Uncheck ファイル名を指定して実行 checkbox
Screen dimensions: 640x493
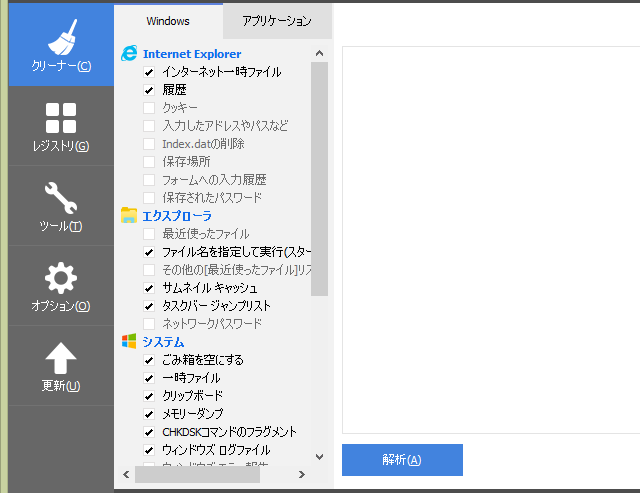(x=149, y=252)
